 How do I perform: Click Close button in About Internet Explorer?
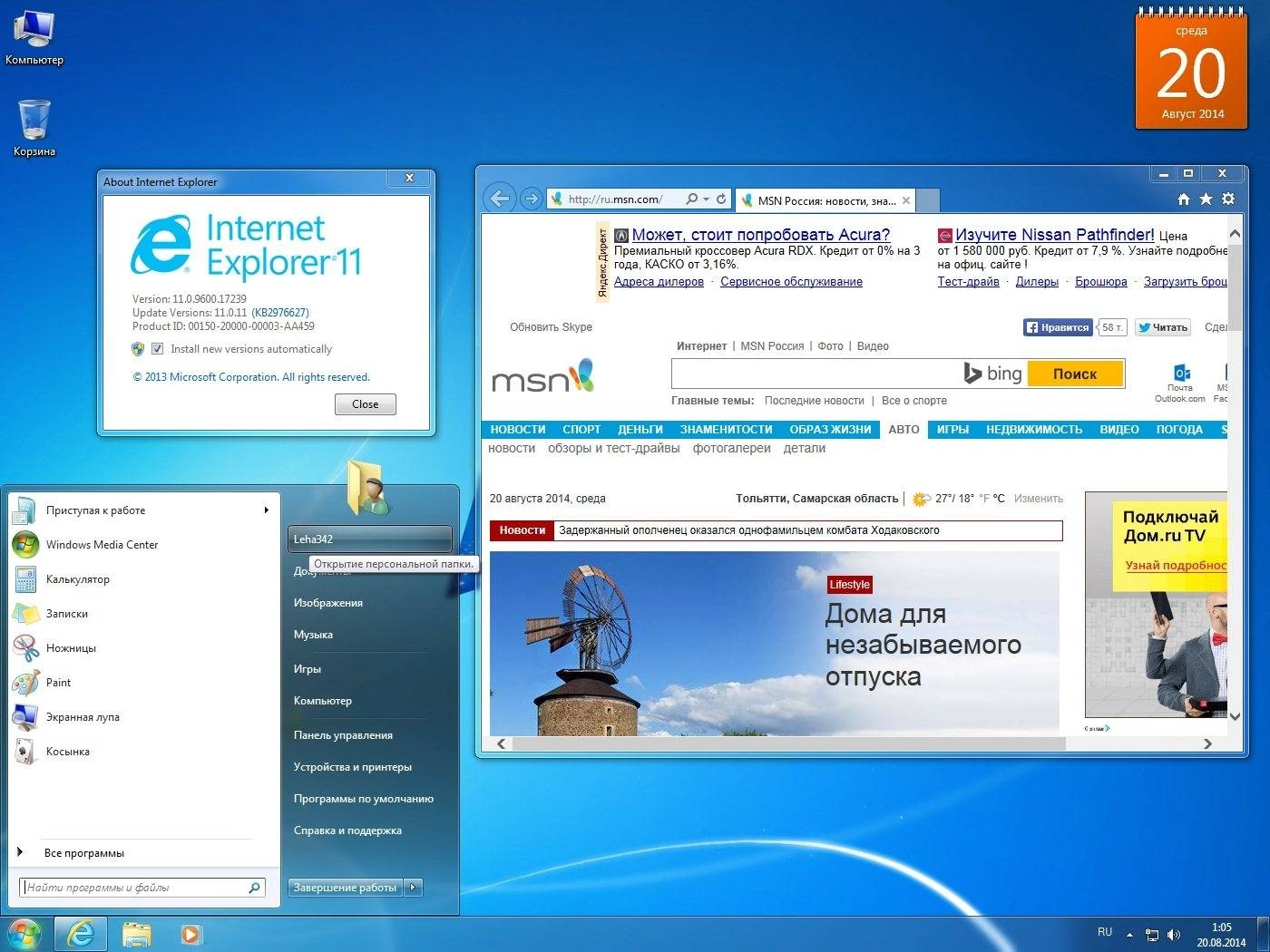(366, 404)
